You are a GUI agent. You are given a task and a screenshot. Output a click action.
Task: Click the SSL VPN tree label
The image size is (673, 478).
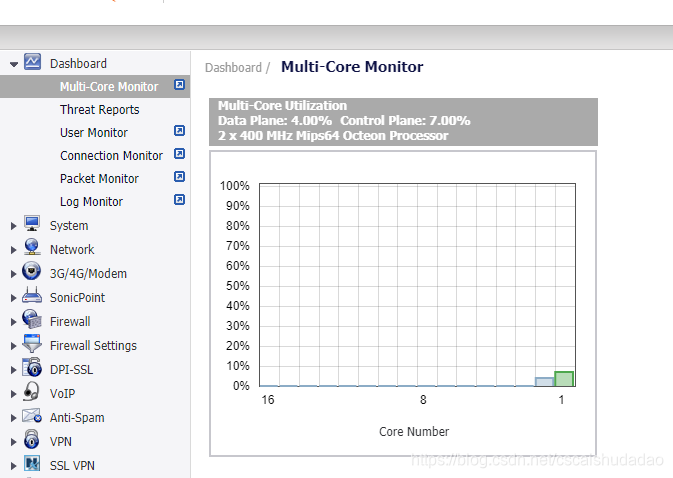tap(72, 466)
